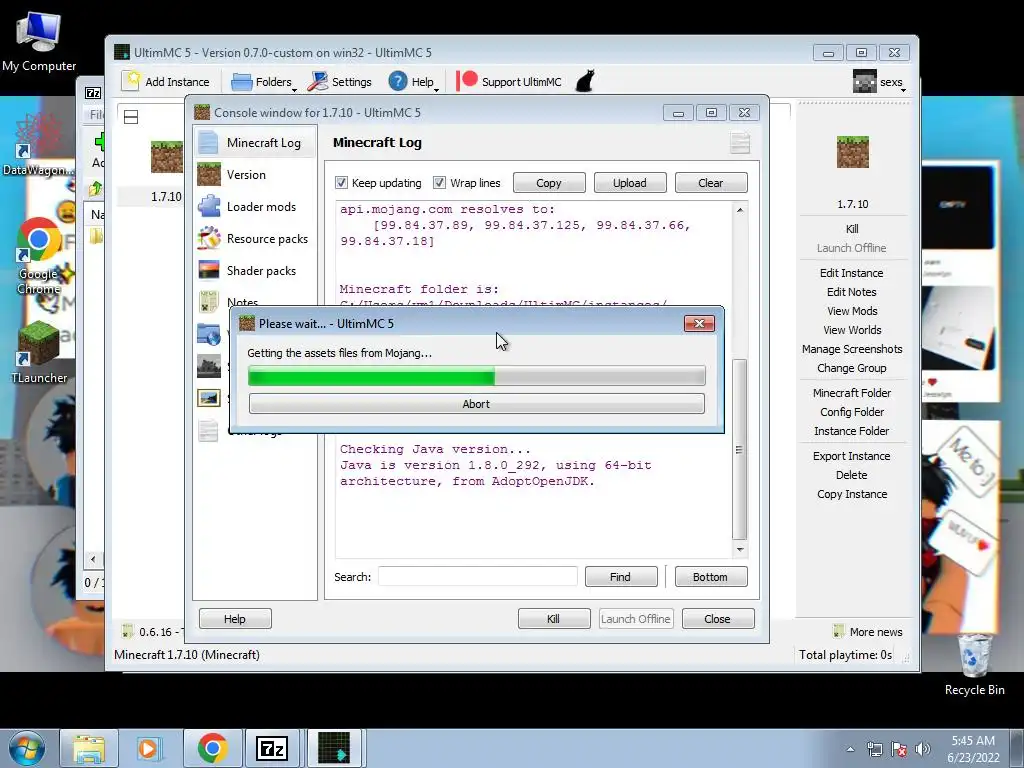Clear the Minecraft log
The height and width of the screenshot is (768, 1024).
[711, 183]
